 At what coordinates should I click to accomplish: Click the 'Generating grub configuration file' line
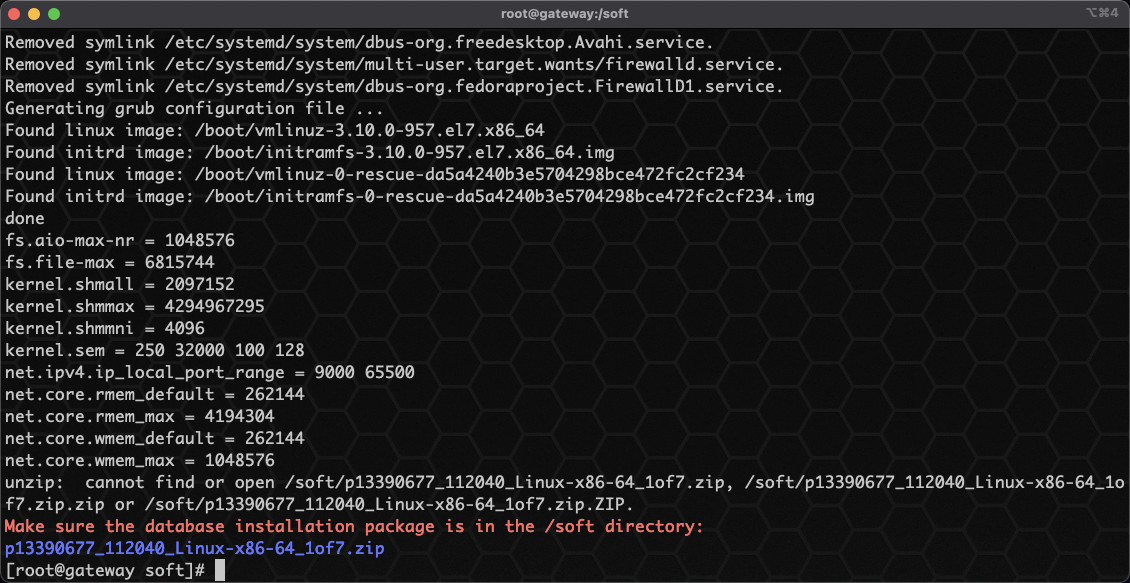[195, 109]
